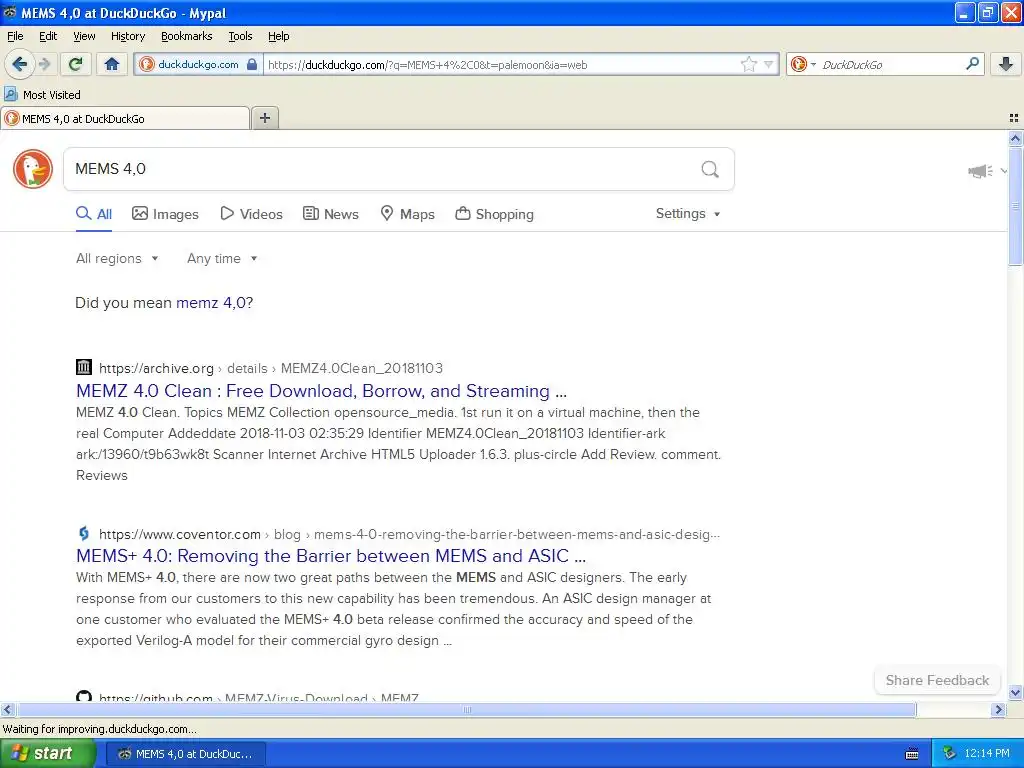Click the lock site identity icon

click(x=251, y=64)
